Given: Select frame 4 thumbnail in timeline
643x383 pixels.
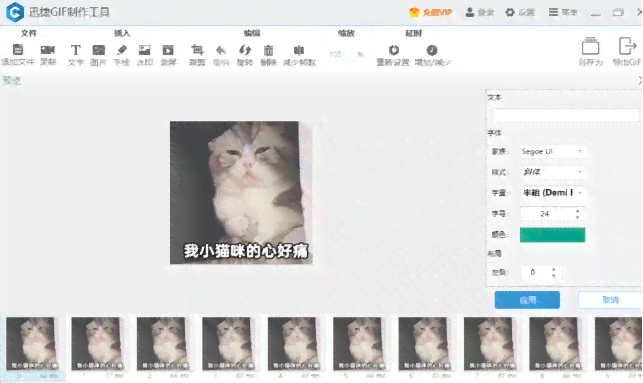Looking at the screenshot, I should click(294, 344).
